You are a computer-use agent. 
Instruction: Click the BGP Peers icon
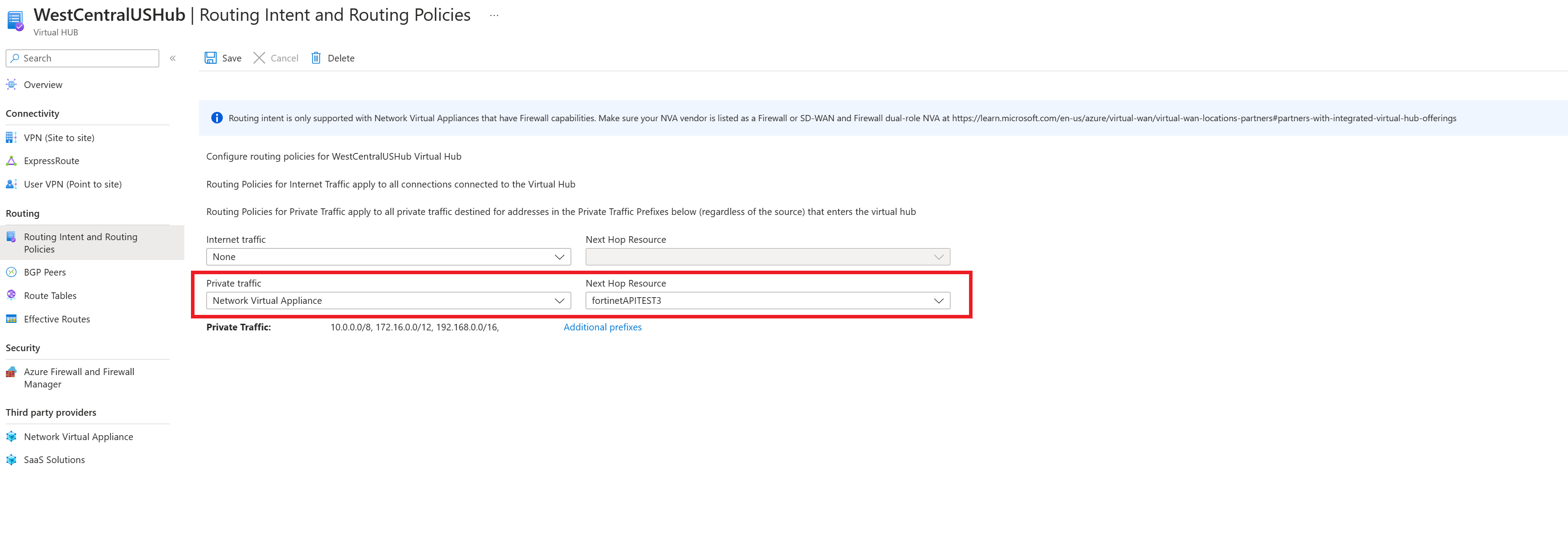(x=11, y=272)
